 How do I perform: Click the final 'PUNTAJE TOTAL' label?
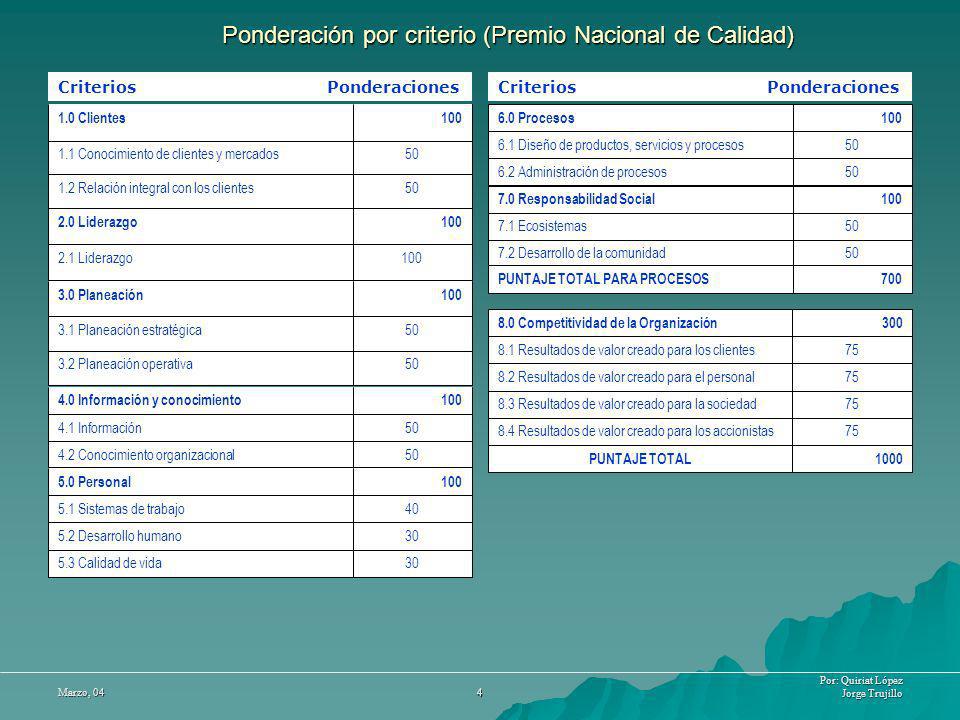(640, 459)
